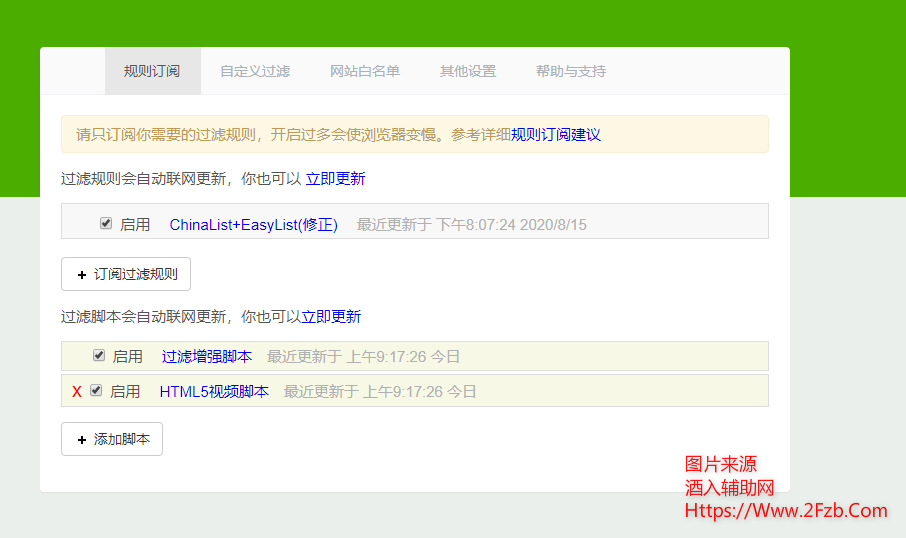The image size is (906, 538).
Task: Disable the ChinaList+EasyList(修正) 启用 checkbox
Action: pos(106,224)
